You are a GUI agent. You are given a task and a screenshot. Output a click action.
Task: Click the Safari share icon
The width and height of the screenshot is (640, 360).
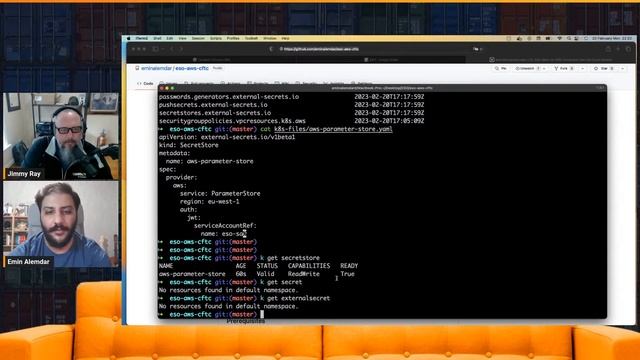[x=608, y=49]
